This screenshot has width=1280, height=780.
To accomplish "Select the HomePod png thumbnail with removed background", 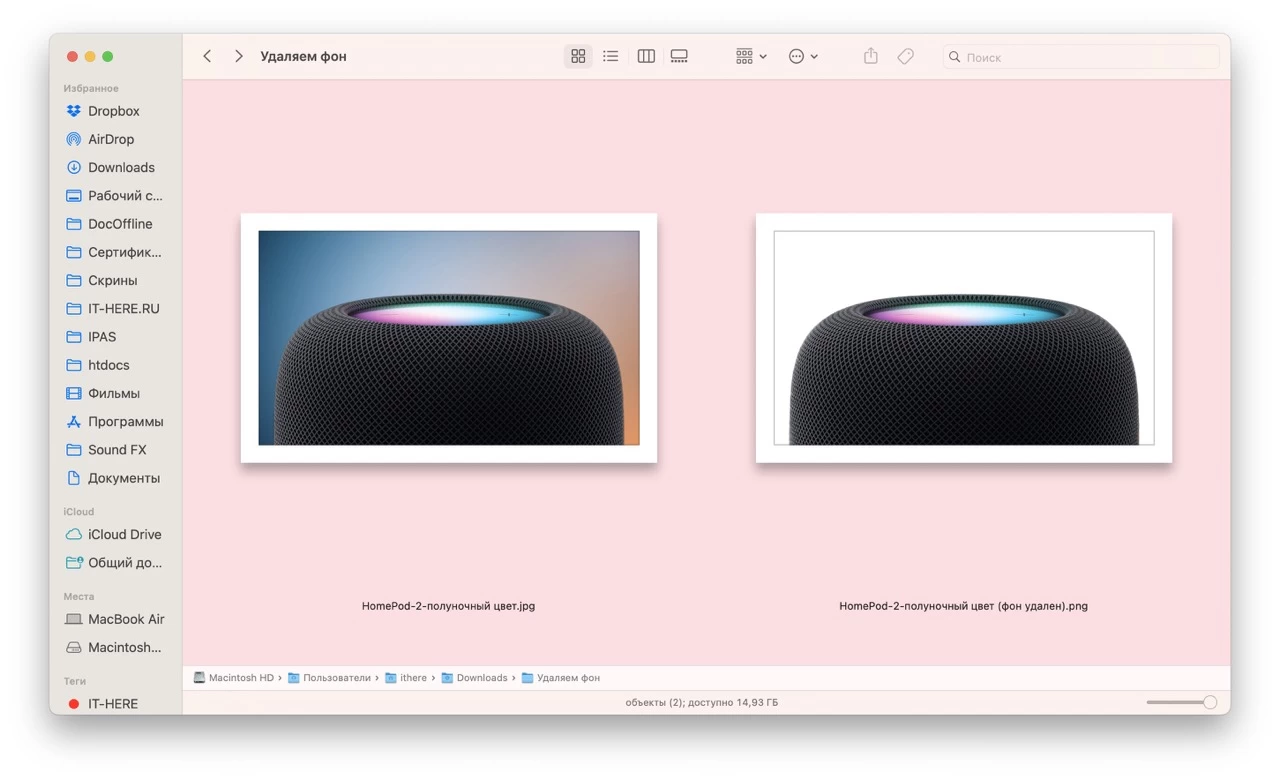I will pos(963,338).
